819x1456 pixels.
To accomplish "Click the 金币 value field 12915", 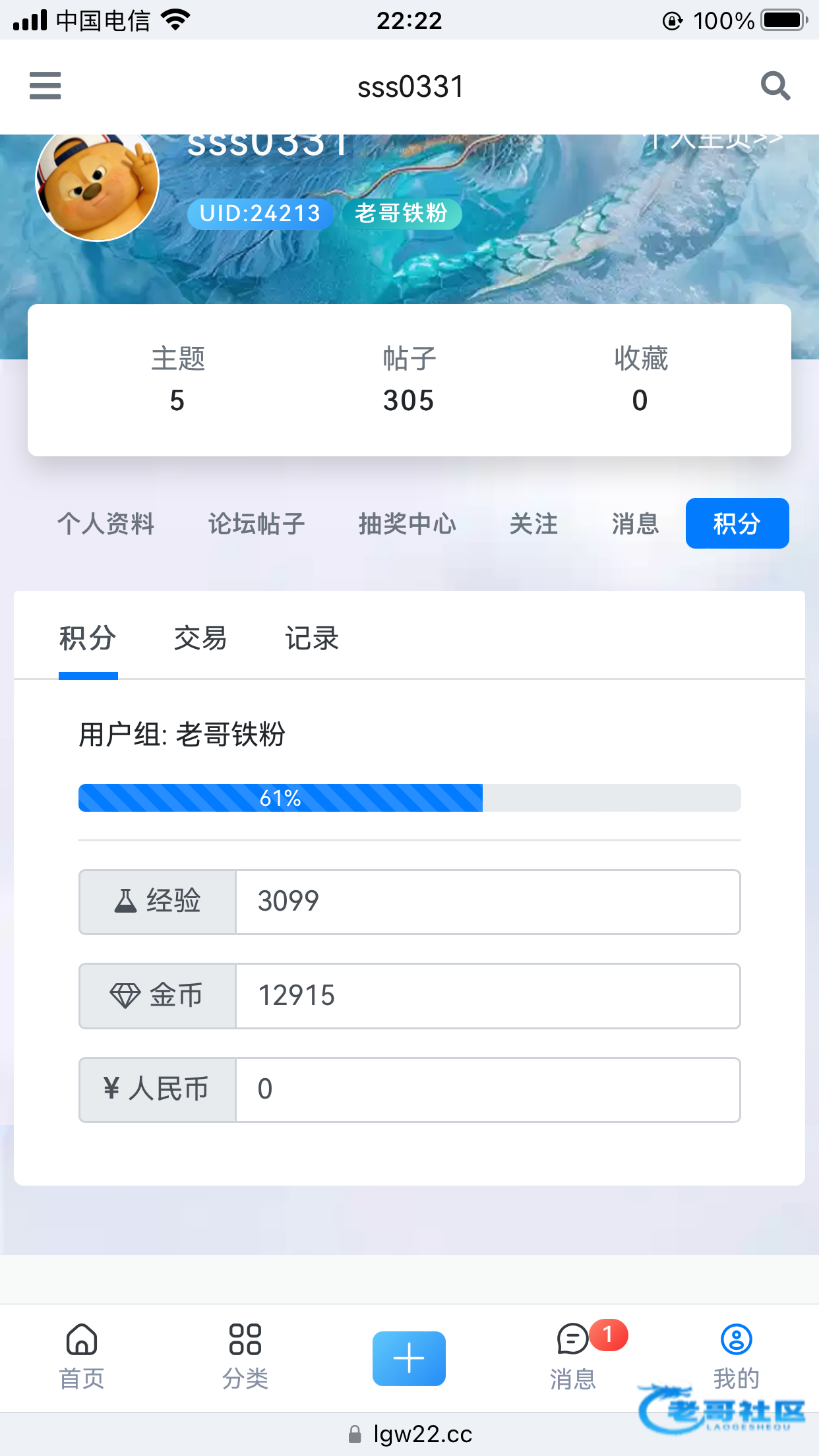I will pos(488,996).
